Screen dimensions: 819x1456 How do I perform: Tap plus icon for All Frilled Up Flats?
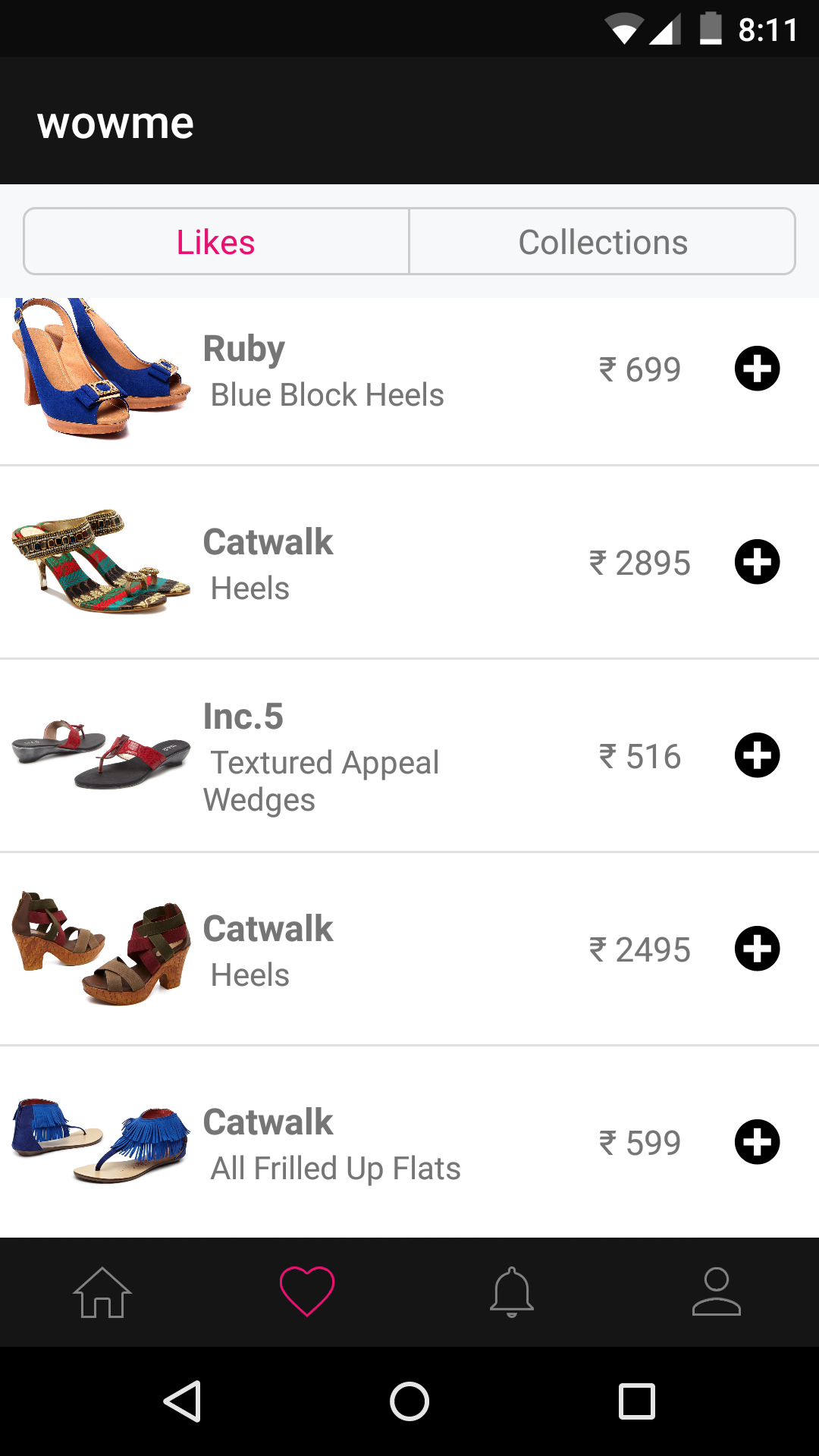pyautogui.click(x=757, y=1142)
